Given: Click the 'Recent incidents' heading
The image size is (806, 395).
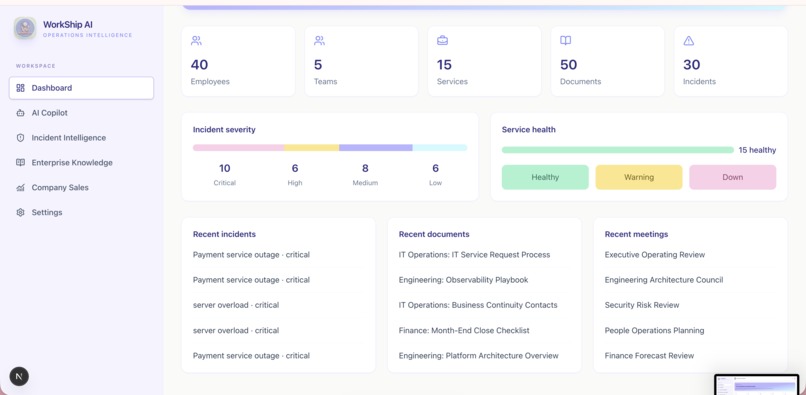Looking at the screenshot, I should (224, 234).
